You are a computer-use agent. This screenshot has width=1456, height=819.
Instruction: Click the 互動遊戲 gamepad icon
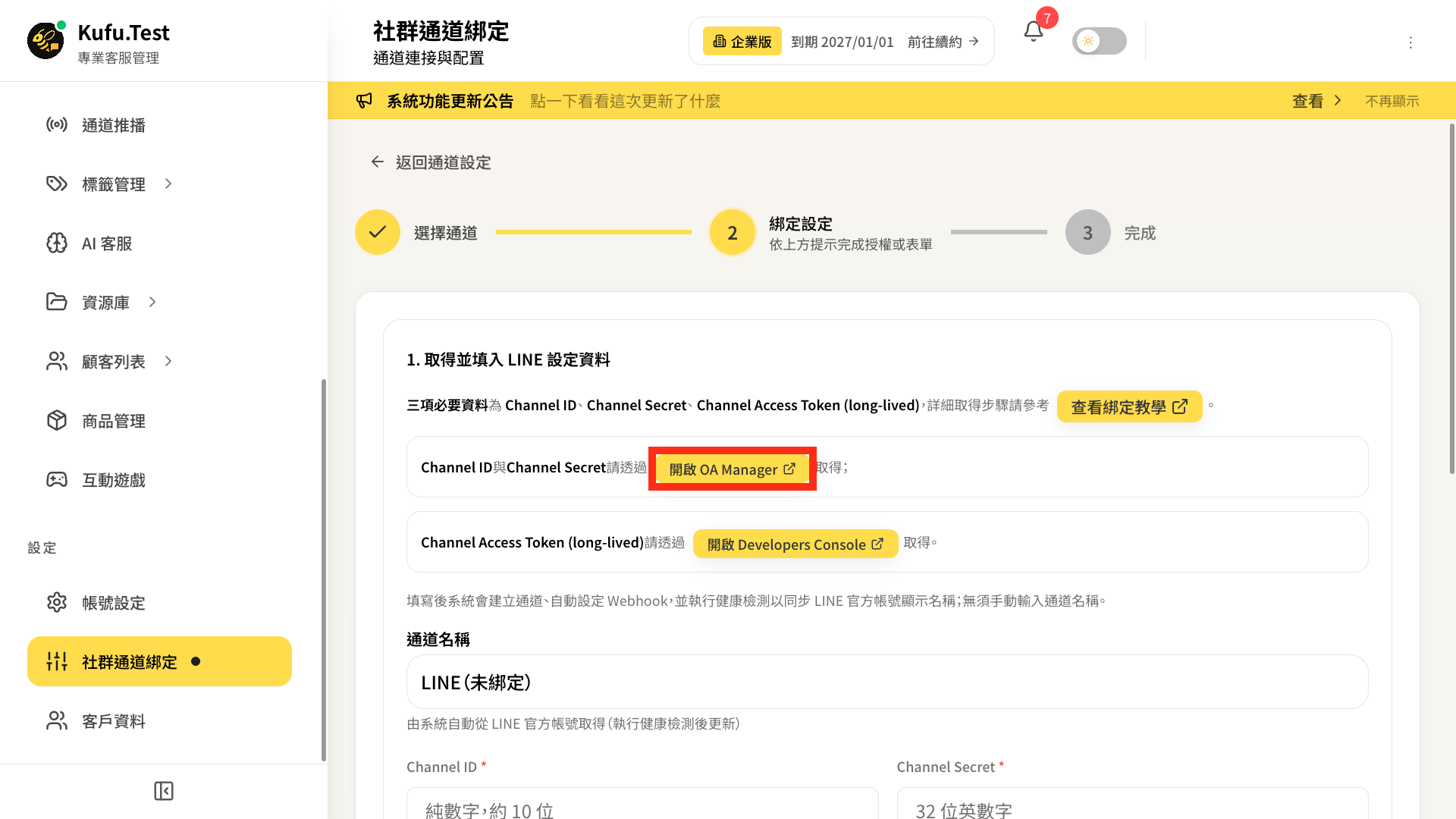(x=57, y=479)
